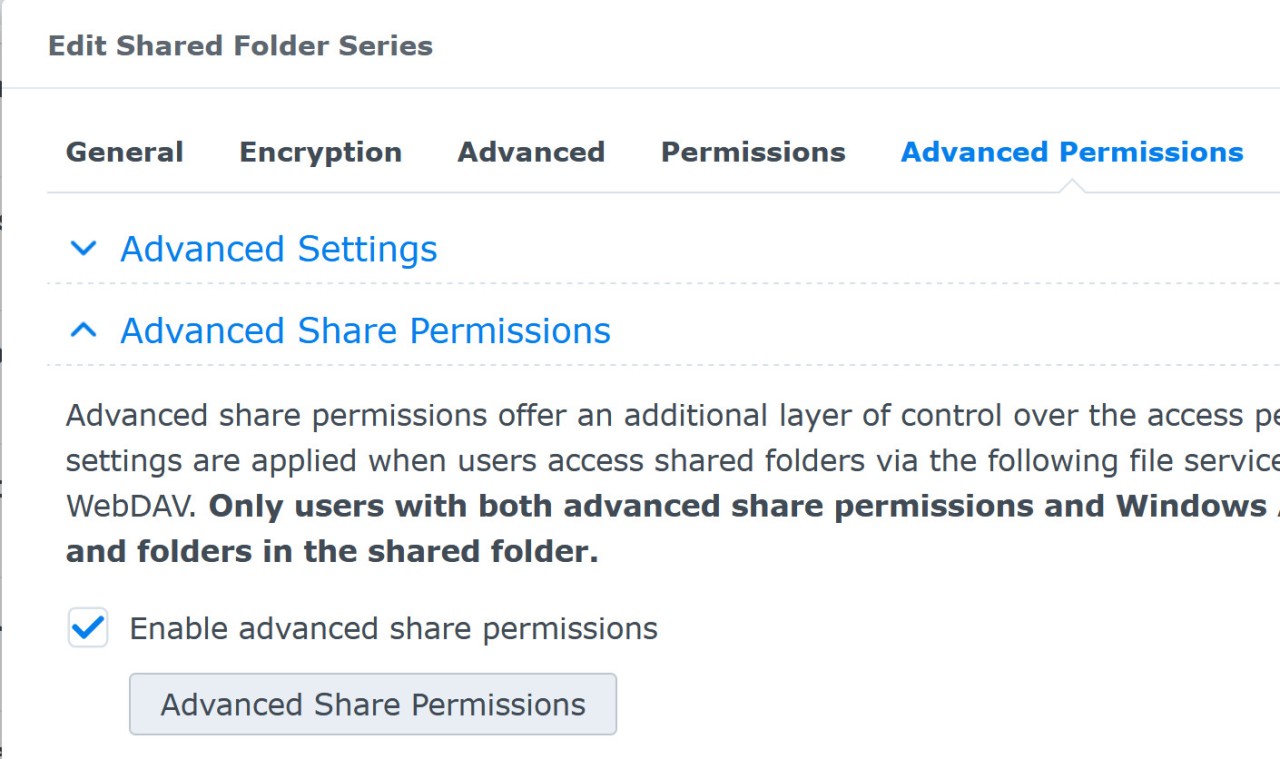The height and width of the screenshot is (759, 1280).
Task: Click the blue checkmark in the permissions checkbox
Action: [x=87, y=628]
